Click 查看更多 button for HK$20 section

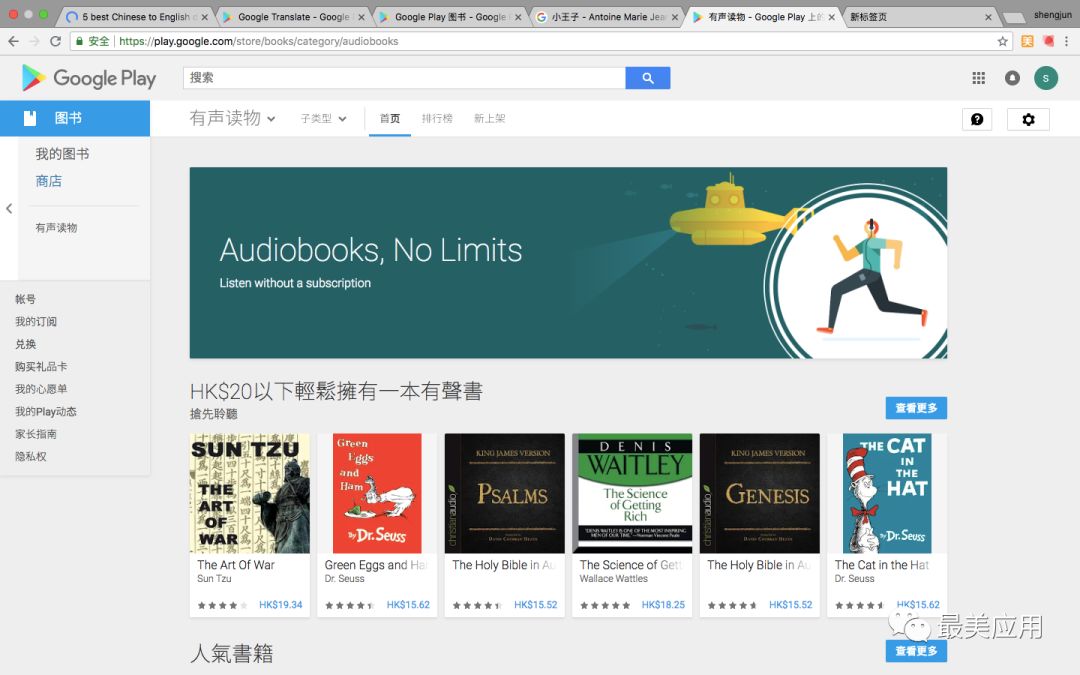tap(915, 408)
